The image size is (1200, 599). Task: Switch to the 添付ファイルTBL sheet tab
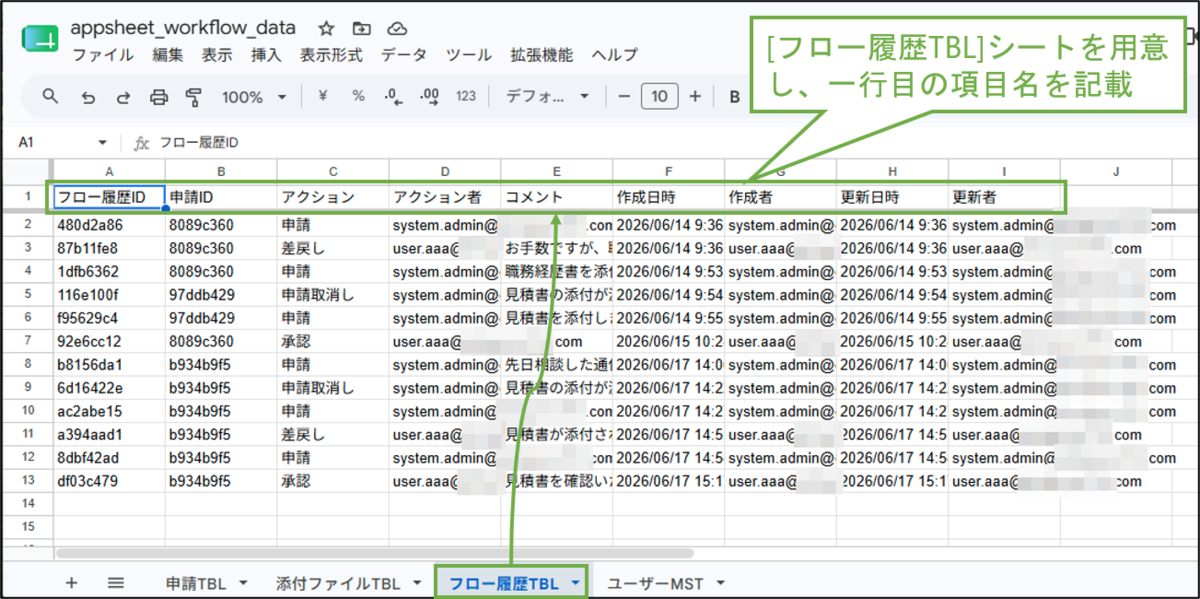[x=337, y=582]
